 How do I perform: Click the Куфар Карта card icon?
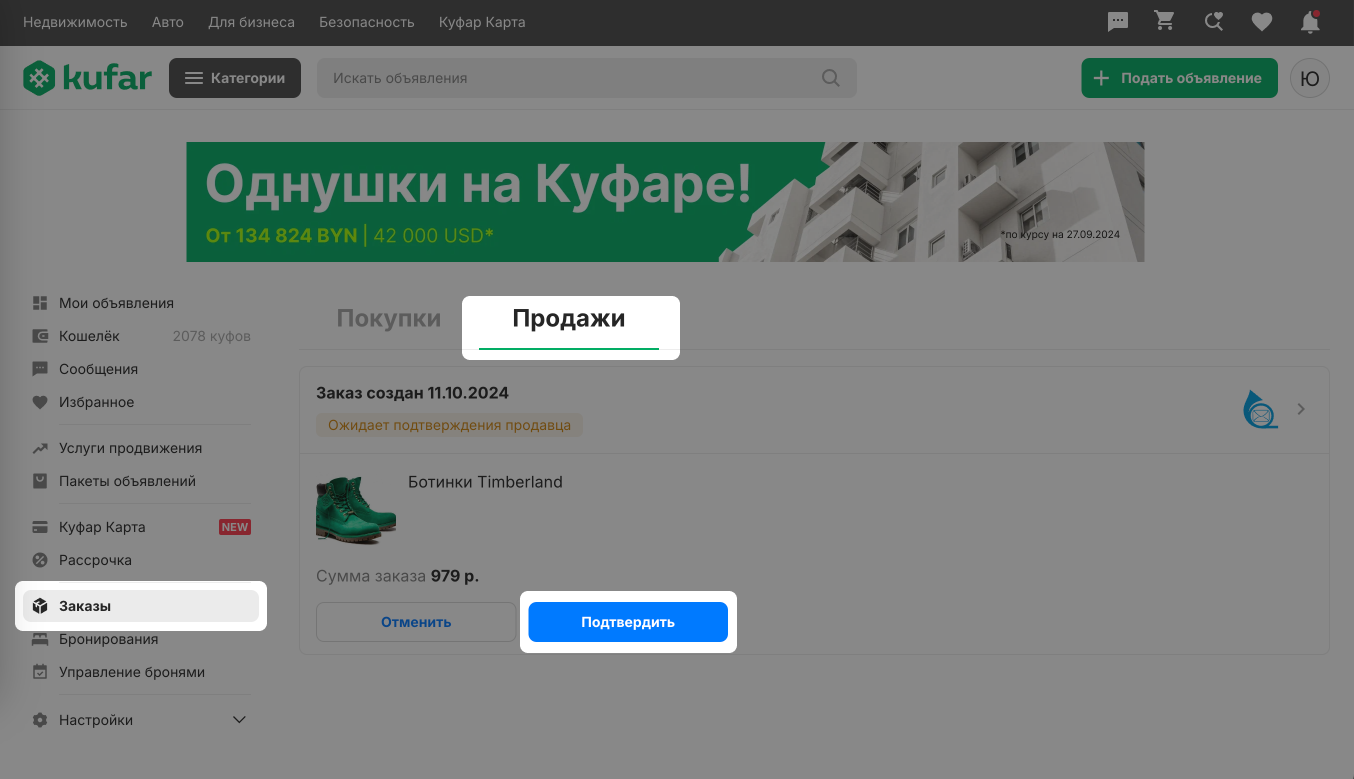(x=40, y=527)
